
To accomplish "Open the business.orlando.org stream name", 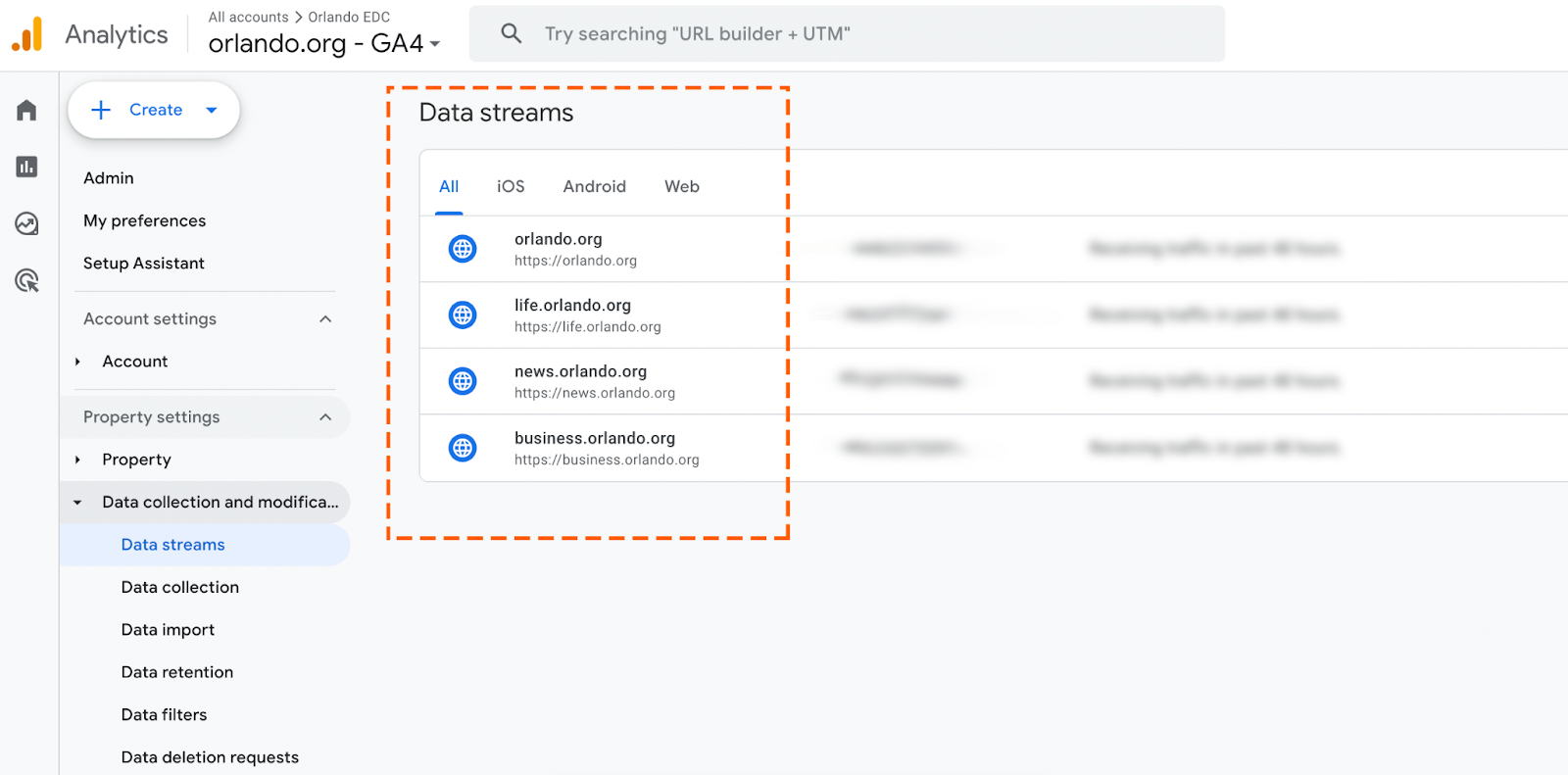I will [595, 438].
